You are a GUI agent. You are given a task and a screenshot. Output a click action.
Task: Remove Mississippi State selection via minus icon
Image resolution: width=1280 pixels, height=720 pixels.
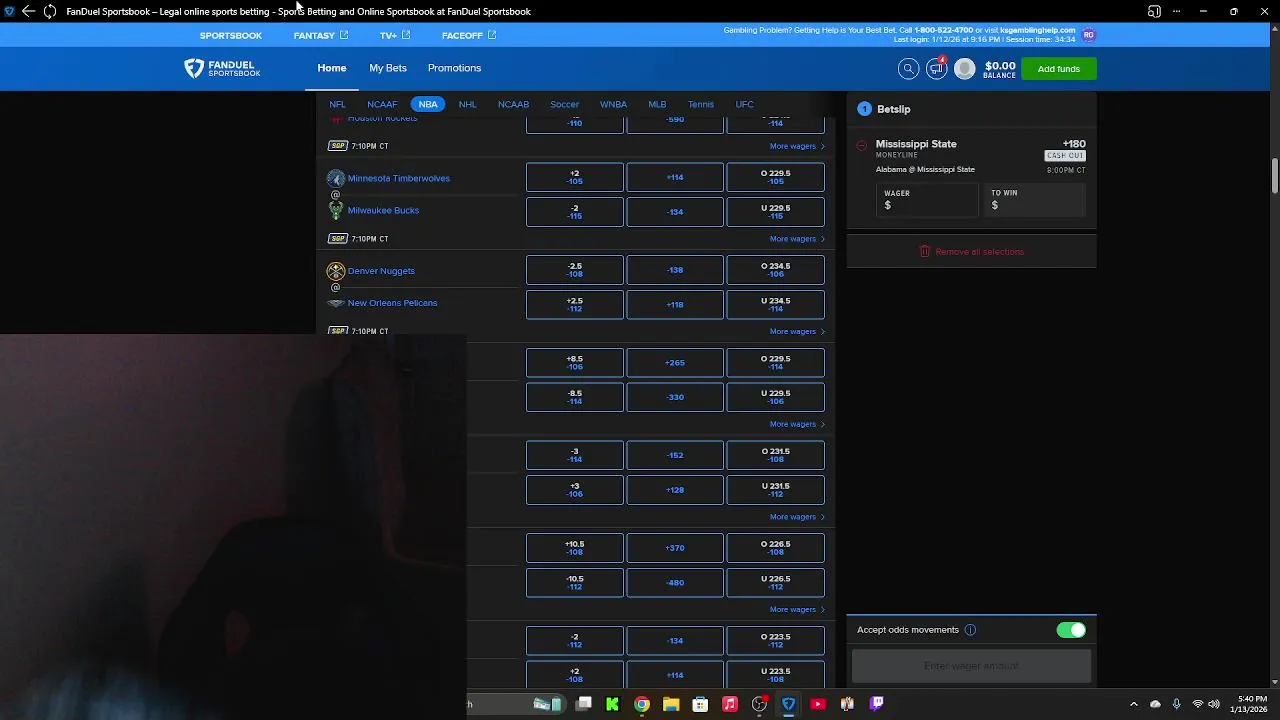pyautogui.click(x=862, y=145)
